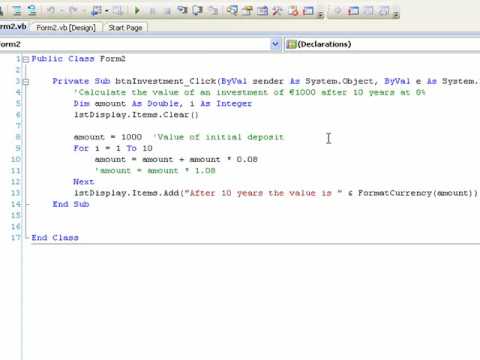This screenshot has width=480, height=360.
Task: Click the 'For i = 1 To 10' line
Action: (113, 148)
